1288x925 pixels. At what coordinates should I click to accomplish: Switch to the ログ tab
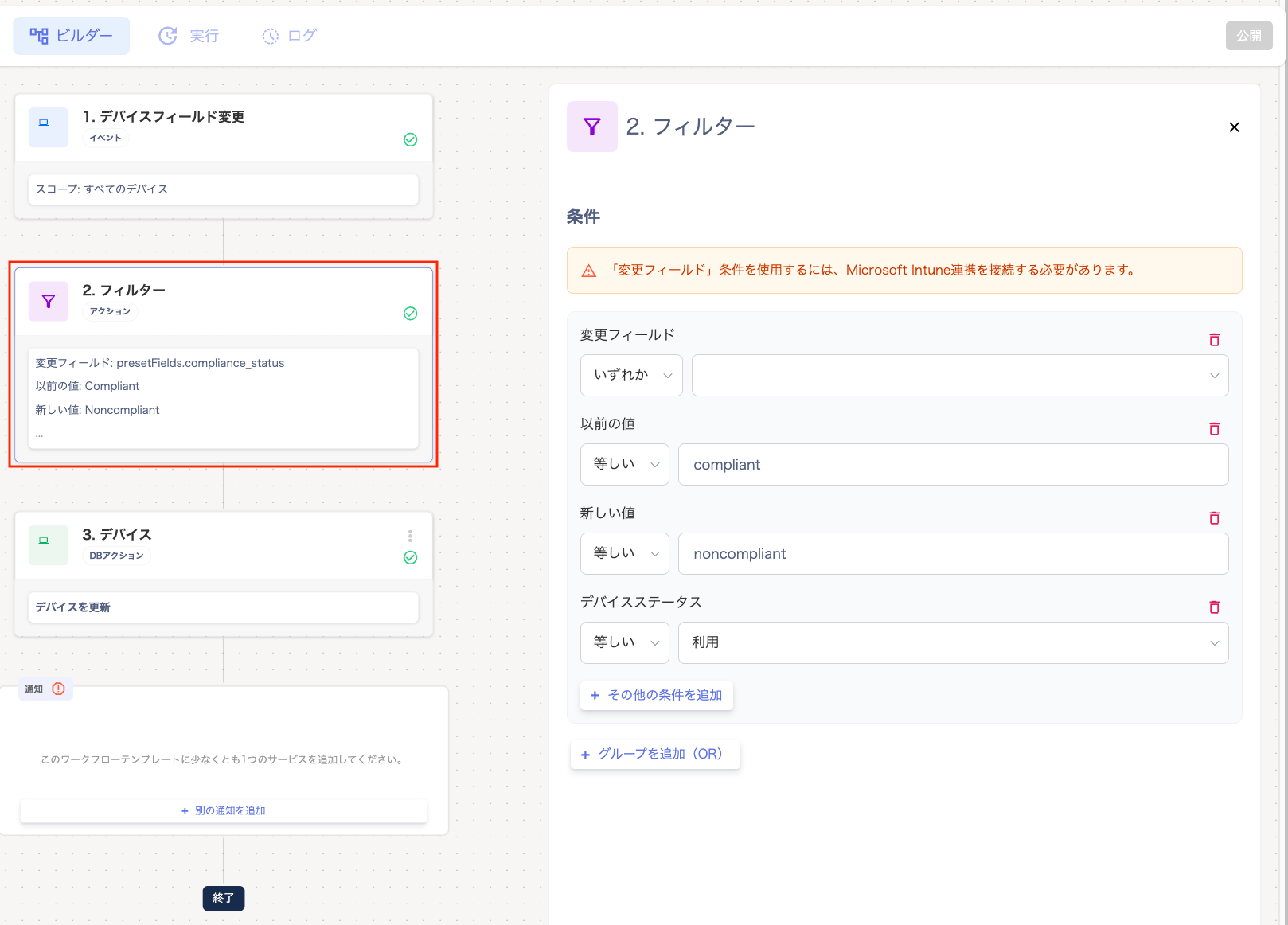pyautogui.click(x=290, y=36)
